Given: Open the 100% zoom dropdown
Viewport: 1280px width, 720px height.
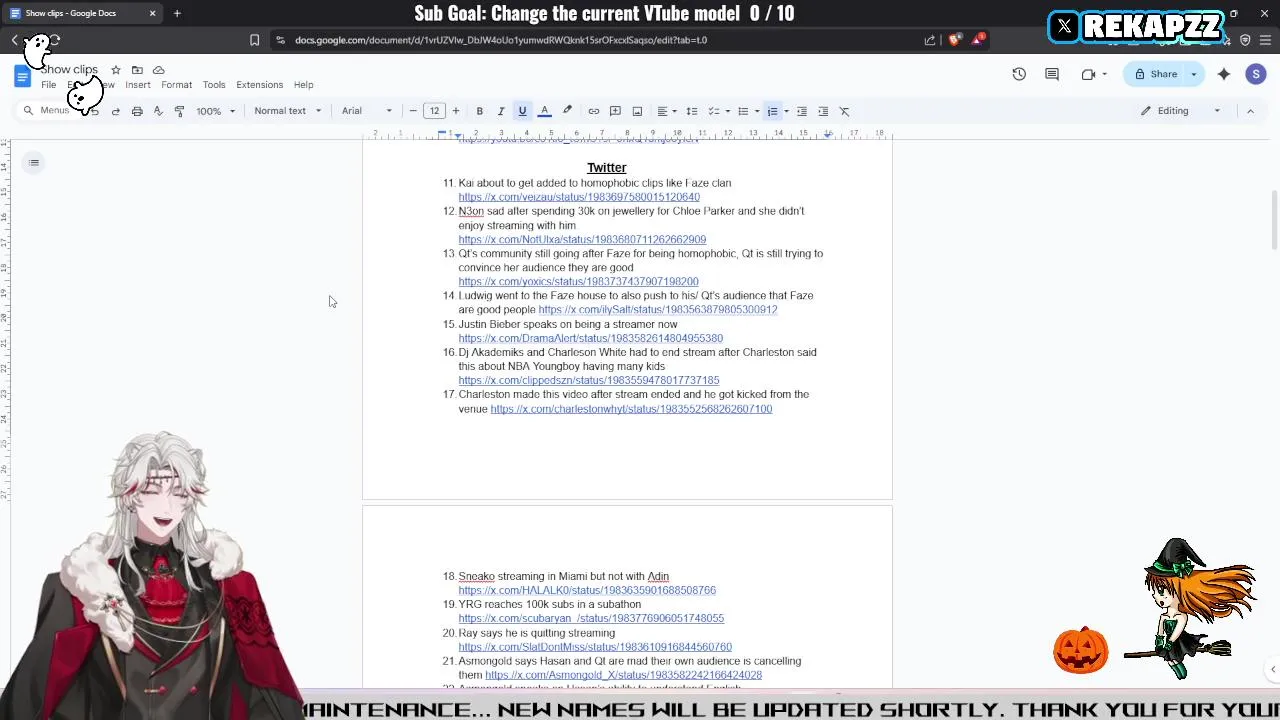Looking at the screenshot, I should tap(215, 111).
